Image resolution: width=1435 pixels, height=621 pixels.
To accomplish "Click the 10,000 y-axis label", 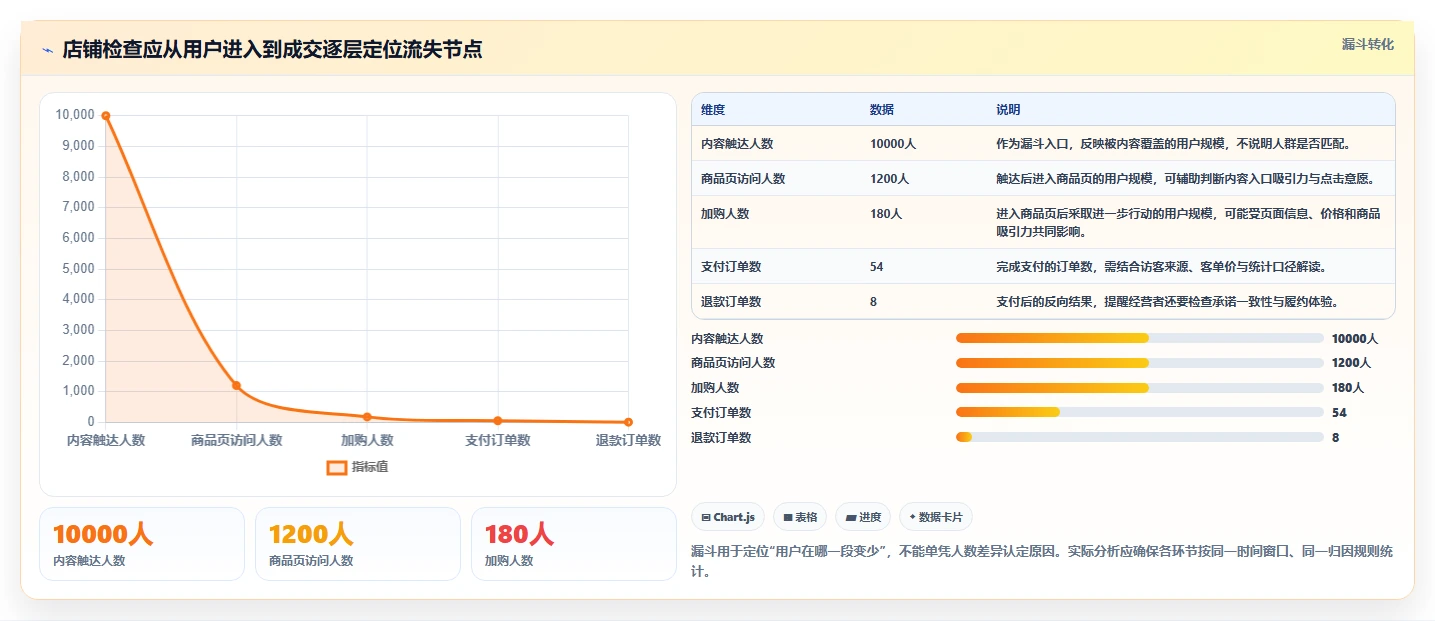I will pos(75,115).
